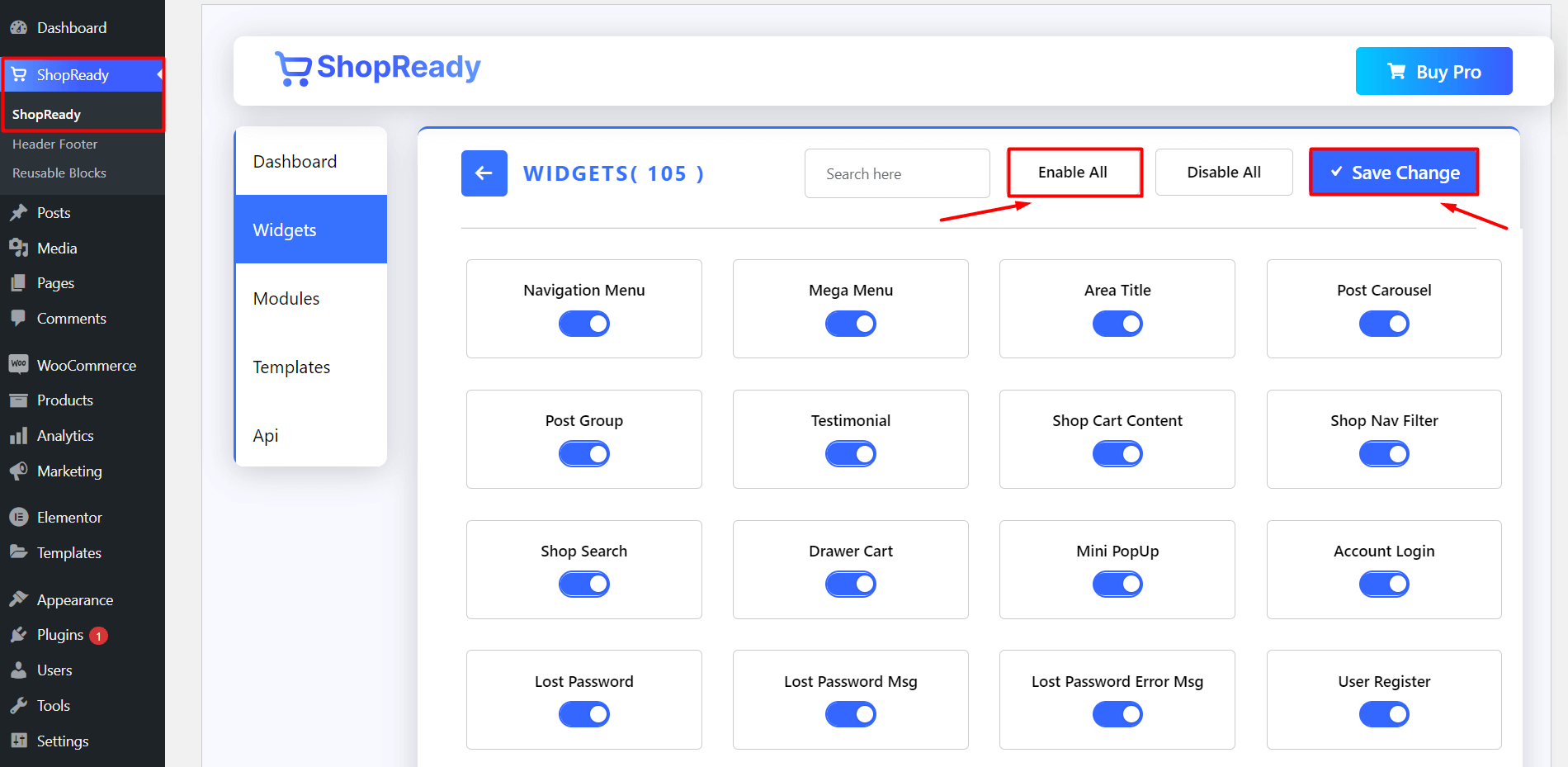Click the Media icon in sidebar
This screenshot has width=1568, height=767.
point(18,248)
